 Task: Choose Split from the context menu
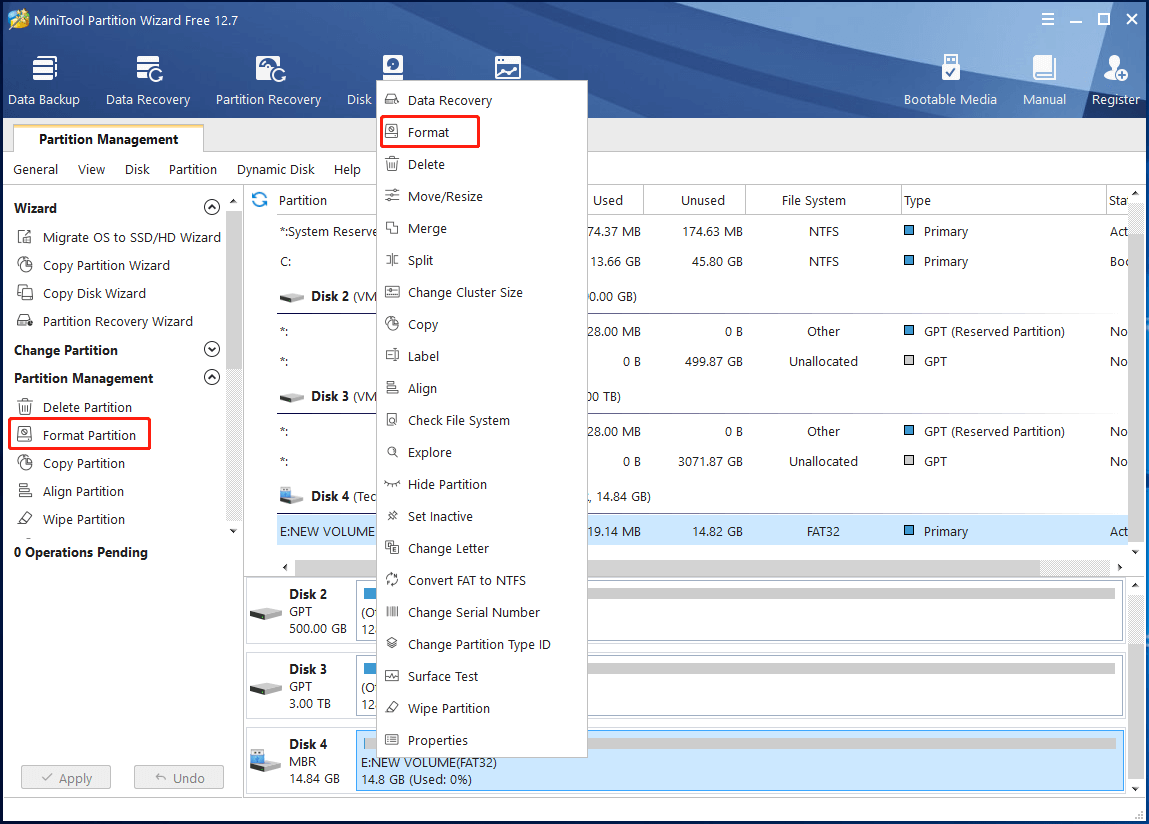pos(481,260)
